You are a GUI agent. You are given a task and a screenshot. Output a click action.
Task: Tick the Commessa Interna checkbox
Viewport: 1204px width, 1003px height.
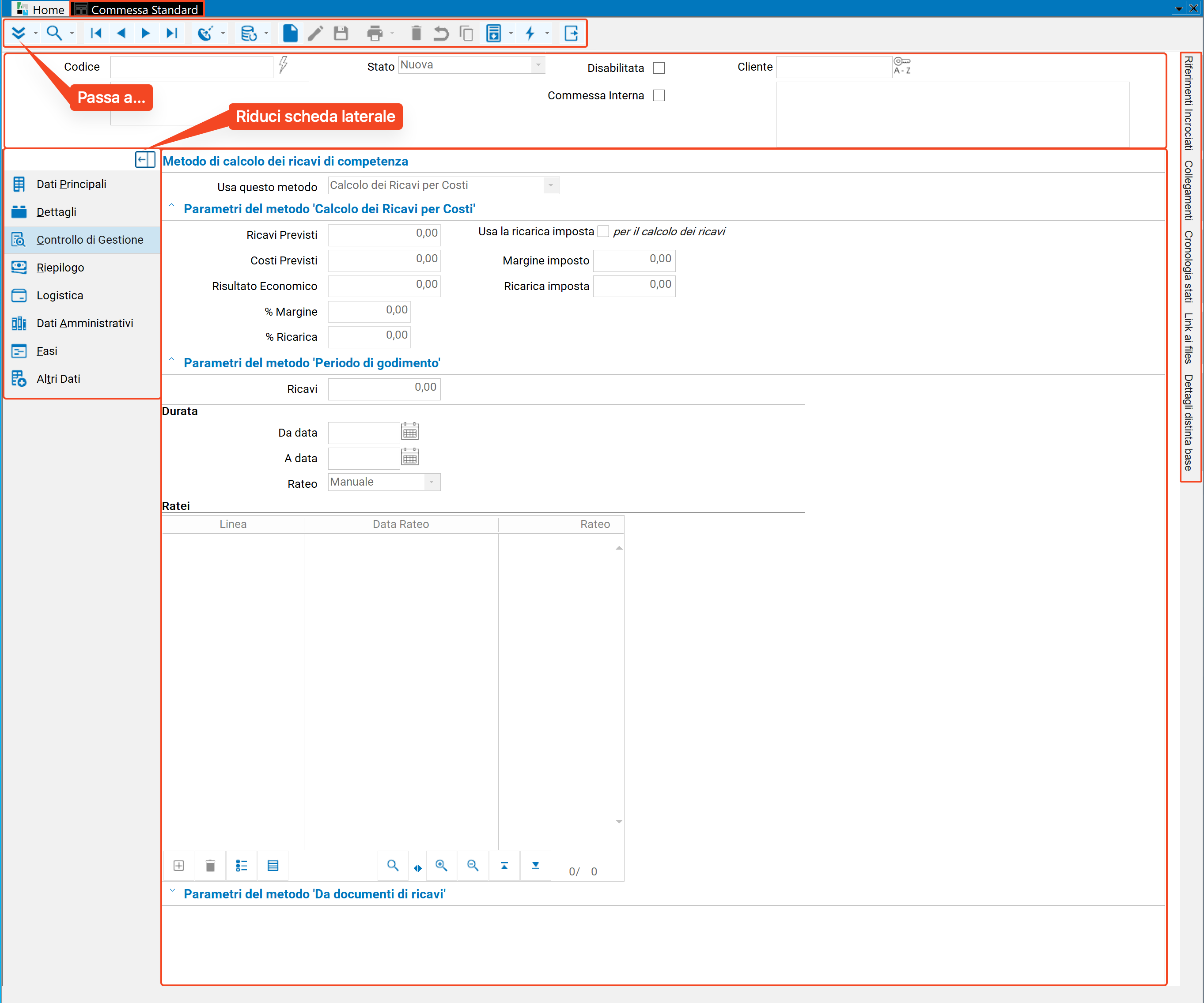coord(659,95)
